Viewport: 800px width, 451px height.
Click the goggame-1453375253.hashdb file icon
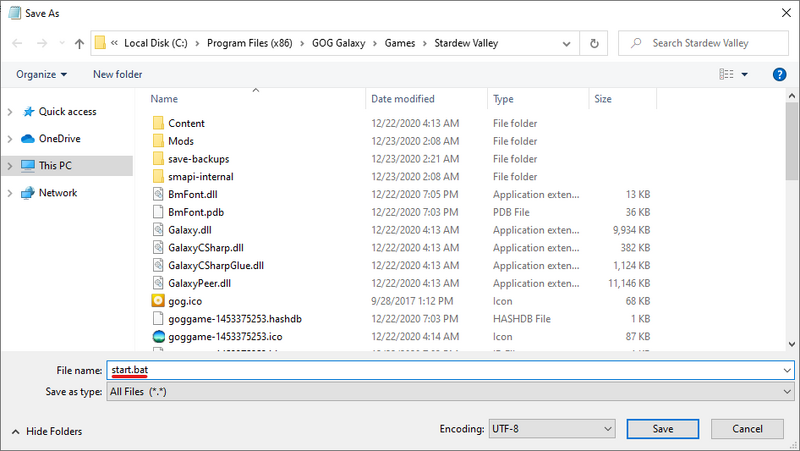click(x=158, y=319)
